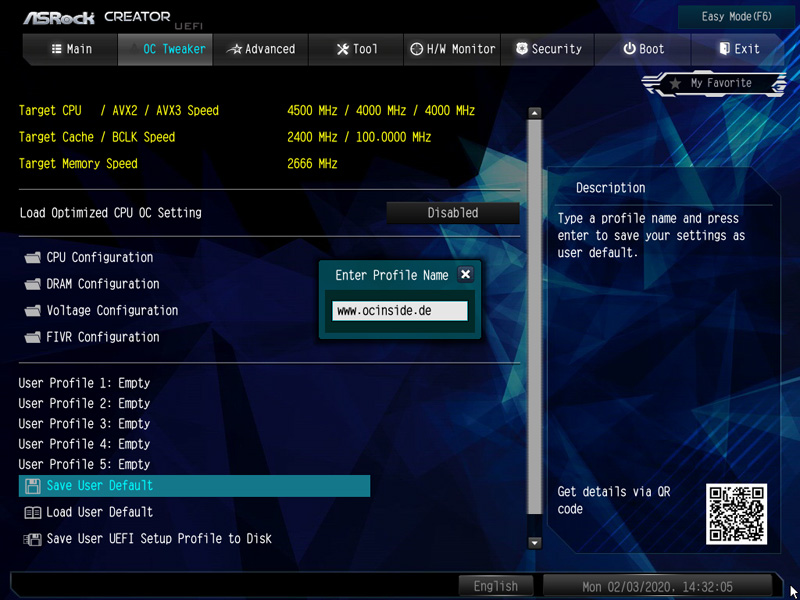Select User Profile 1: Empty
The height and width of the screenshot is (600, 800).
coord(84,383)
